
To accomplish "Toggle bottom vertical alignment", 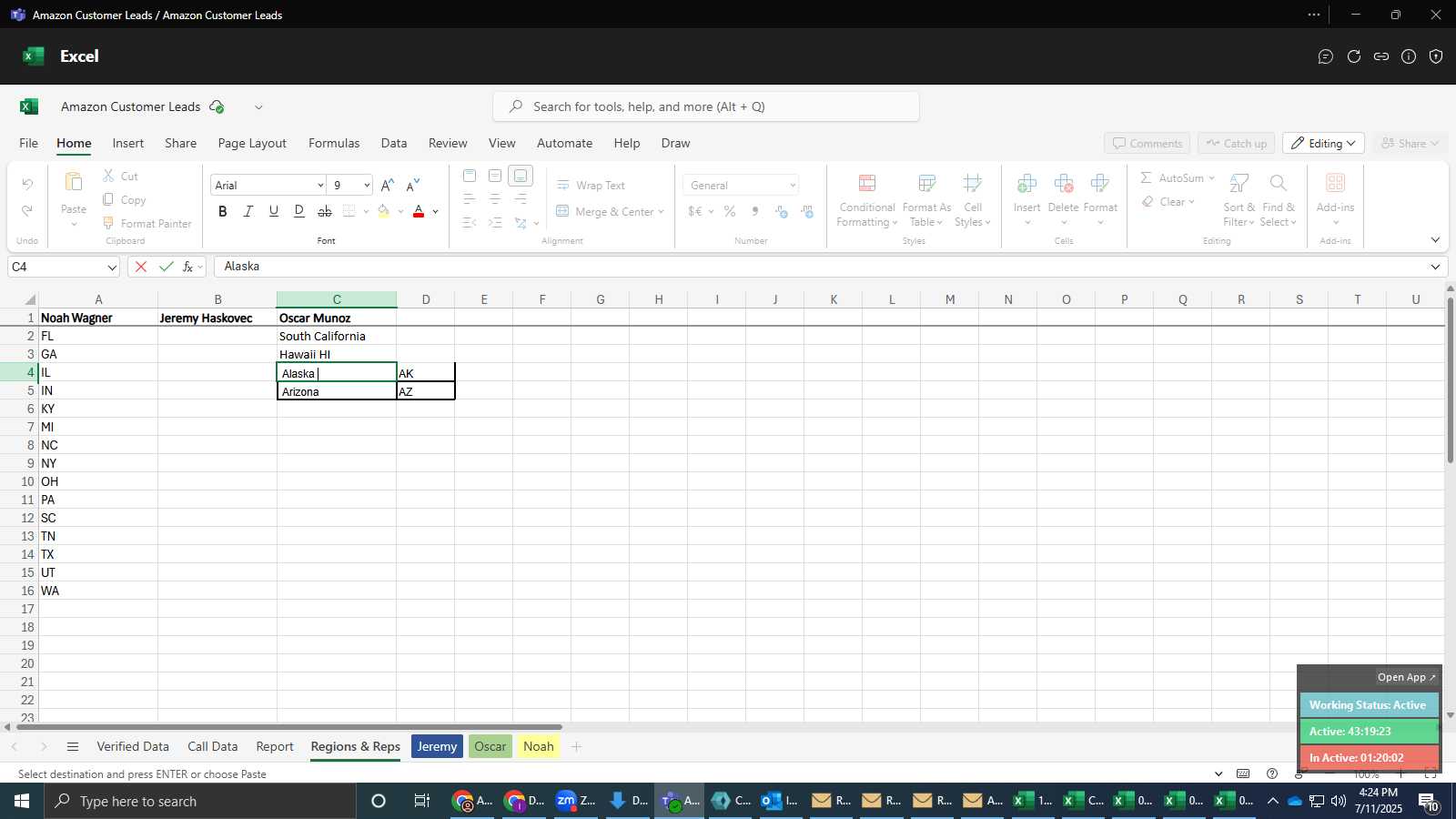I will [x=521, y=176].
